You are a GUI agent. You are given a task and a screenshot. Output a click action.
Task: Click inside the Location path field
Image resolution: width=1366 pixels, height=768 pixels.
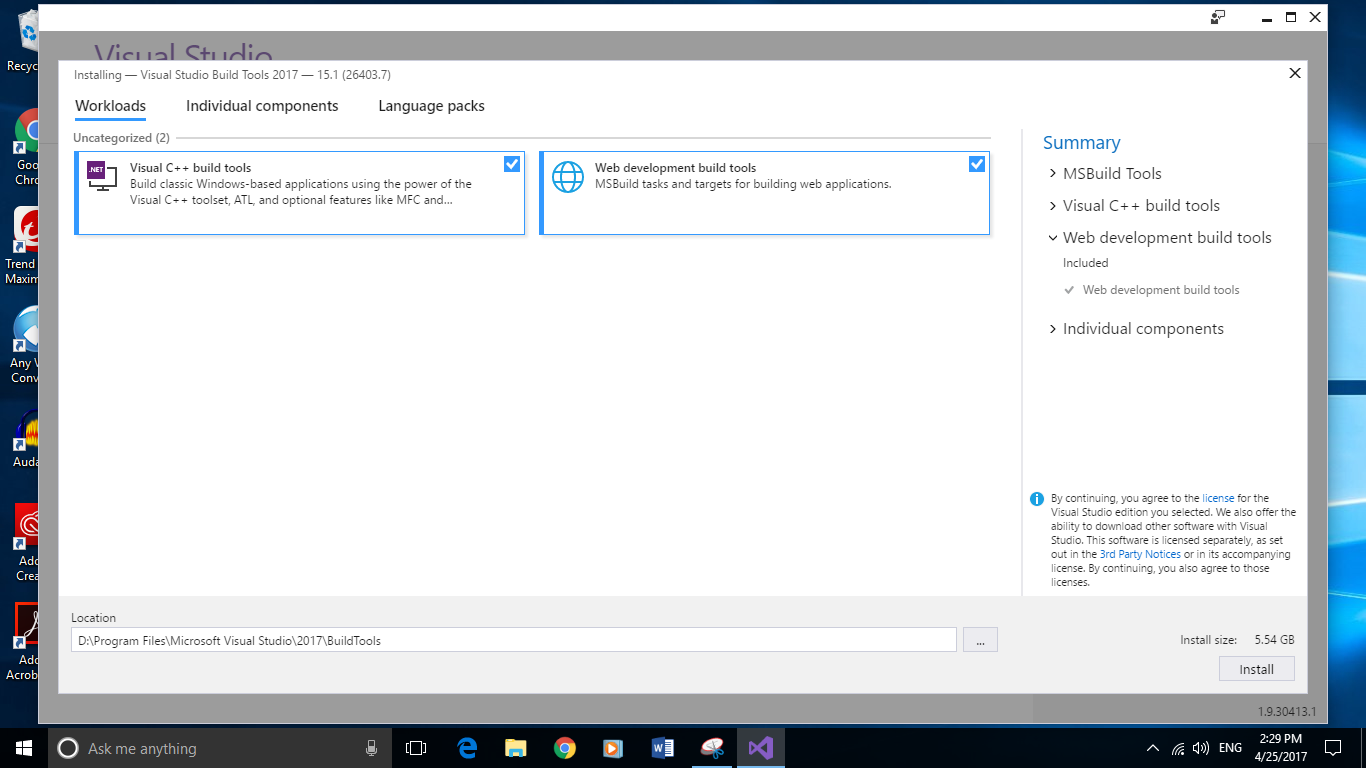400,640
